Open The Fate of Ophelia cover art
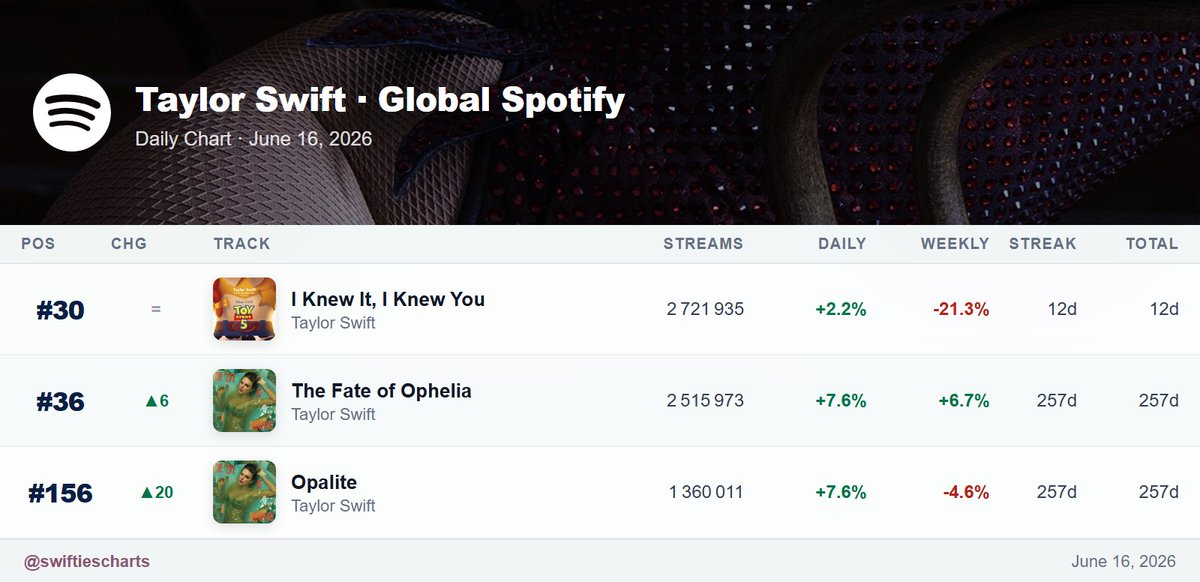The height and width of the screenshot is (582, 1200). point(244,401)
